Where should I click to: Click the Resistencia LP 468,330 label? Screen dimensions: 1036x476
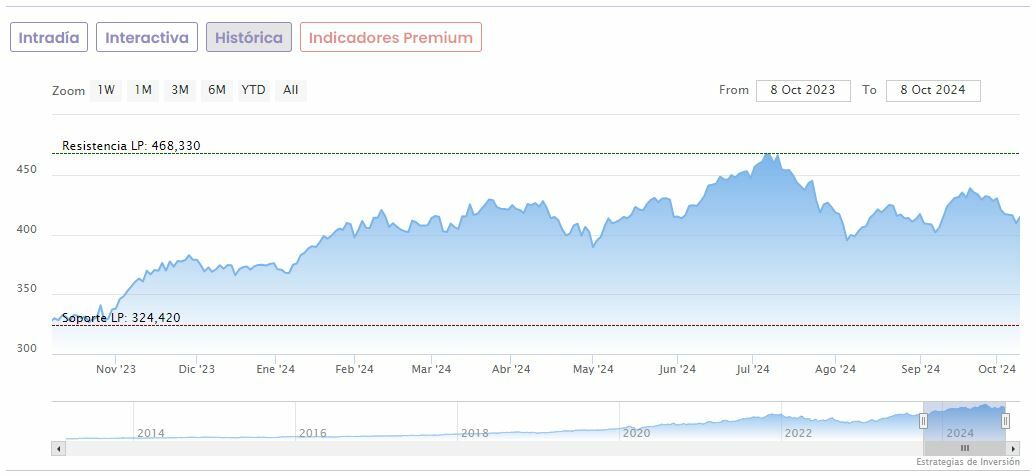(131, 146)
